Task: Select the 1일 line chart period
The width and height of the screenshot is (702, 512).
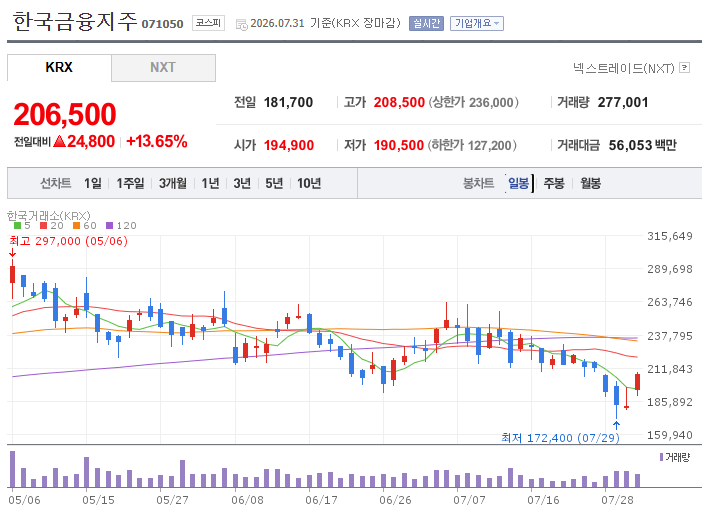Action: (x=93, y=183)
